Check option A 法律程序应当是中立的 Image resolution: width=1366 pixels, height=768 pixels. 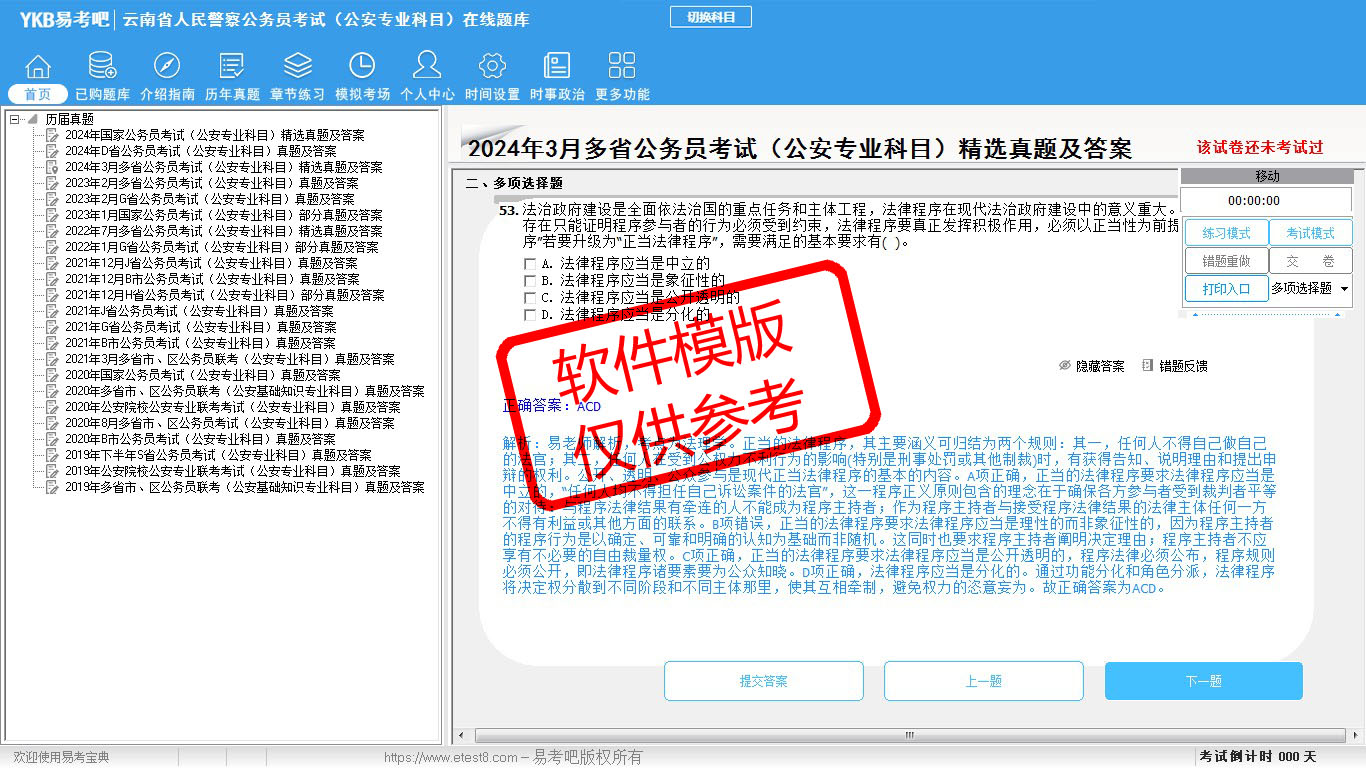(530, 264)
